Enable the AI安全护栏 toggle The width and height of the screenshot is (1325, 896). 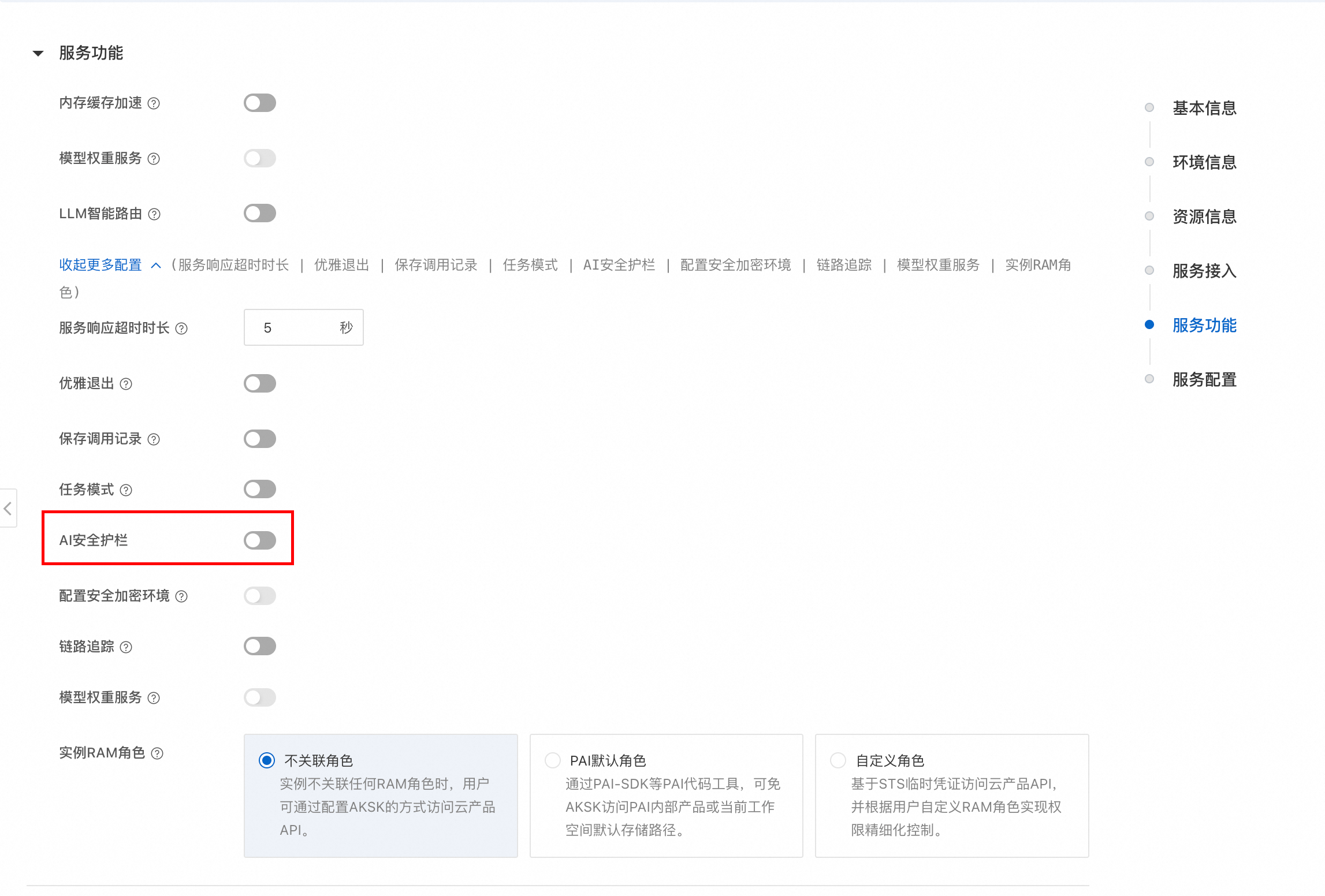(x=259, y=540)
